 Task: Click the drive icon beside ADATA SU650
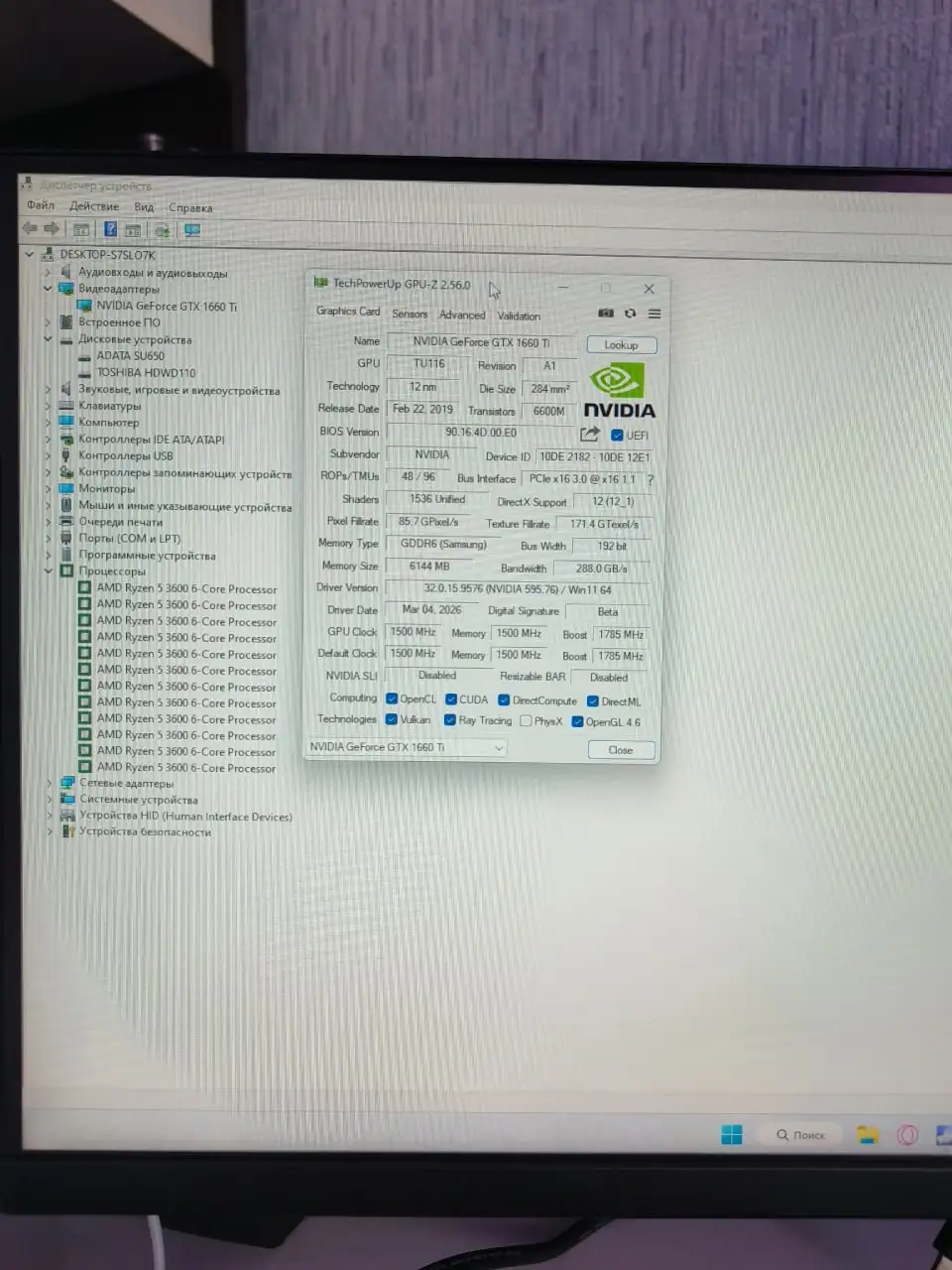click(85, 355)
